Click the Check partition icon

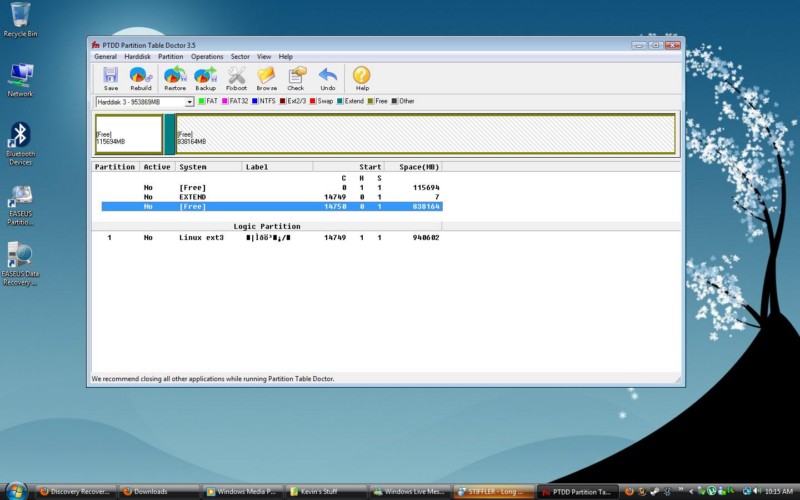click(x=296, y=78)
